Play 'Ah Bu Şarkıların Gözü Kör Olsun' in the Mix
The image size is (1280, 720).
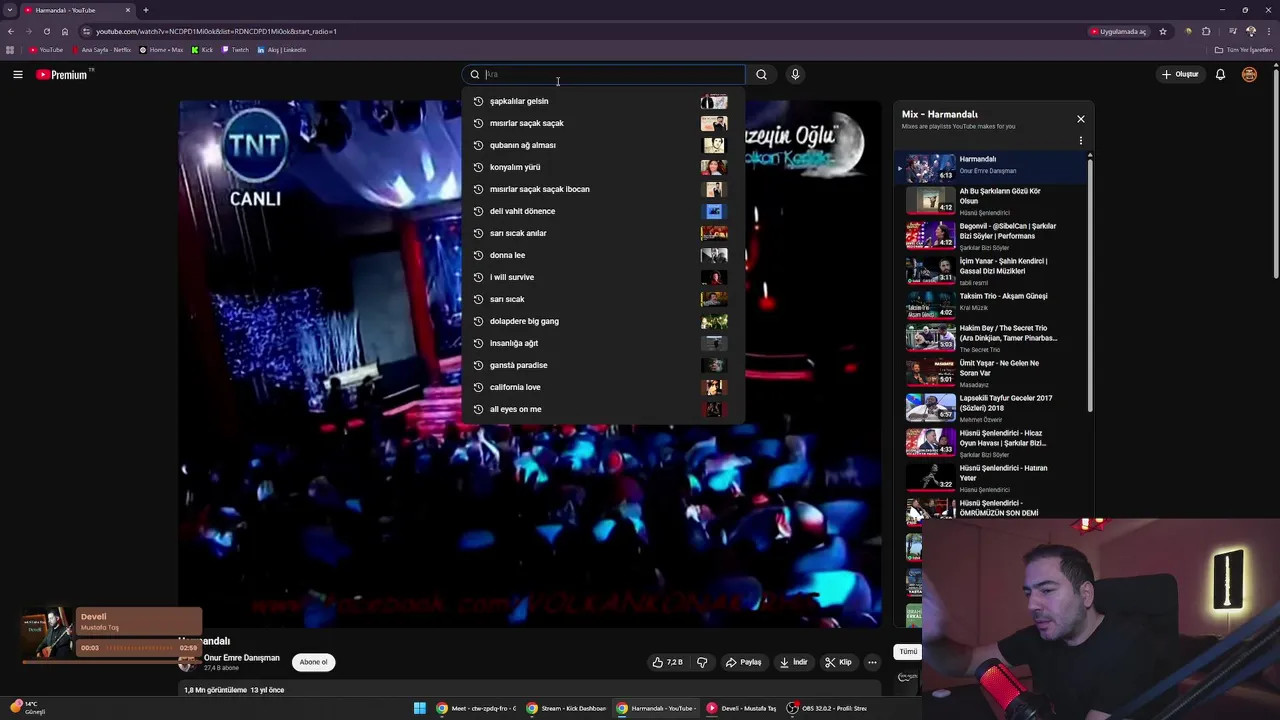pos(990,201)
